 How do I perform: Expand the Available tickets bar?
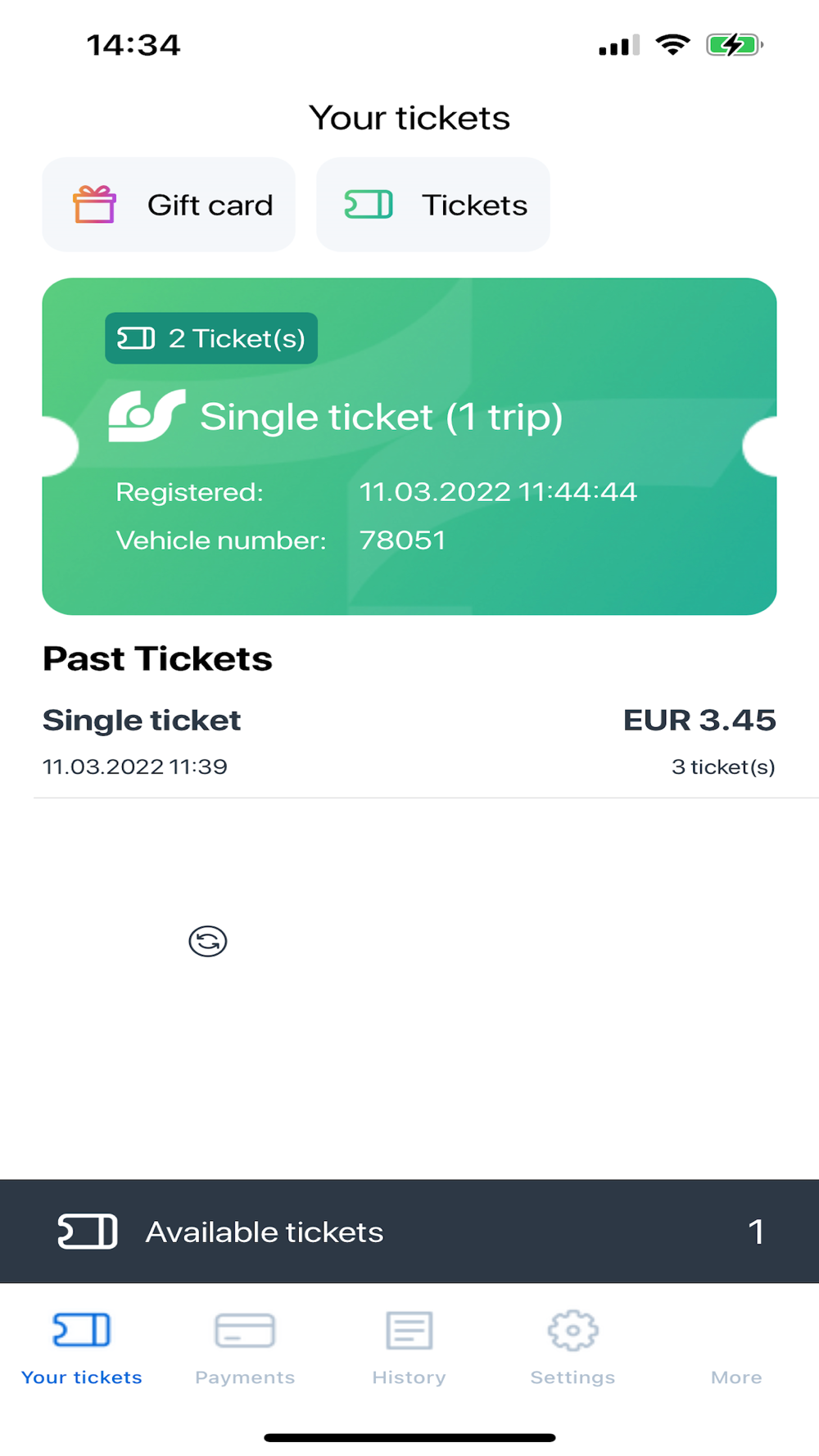click(x=409, y=1232)
